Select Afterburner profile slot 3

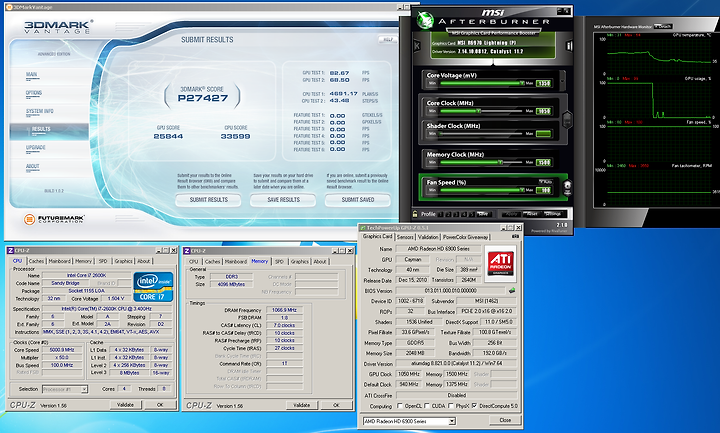(x=456, y=214)
